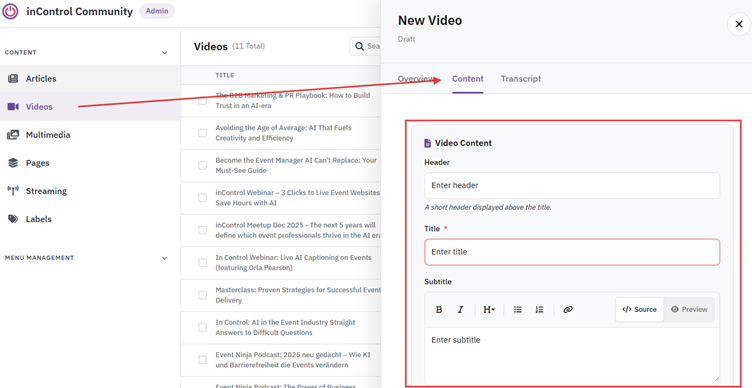Viewport: 752px width, 388px height.
Task: Insert link in Subtitle editor
Action: [568, 310]
